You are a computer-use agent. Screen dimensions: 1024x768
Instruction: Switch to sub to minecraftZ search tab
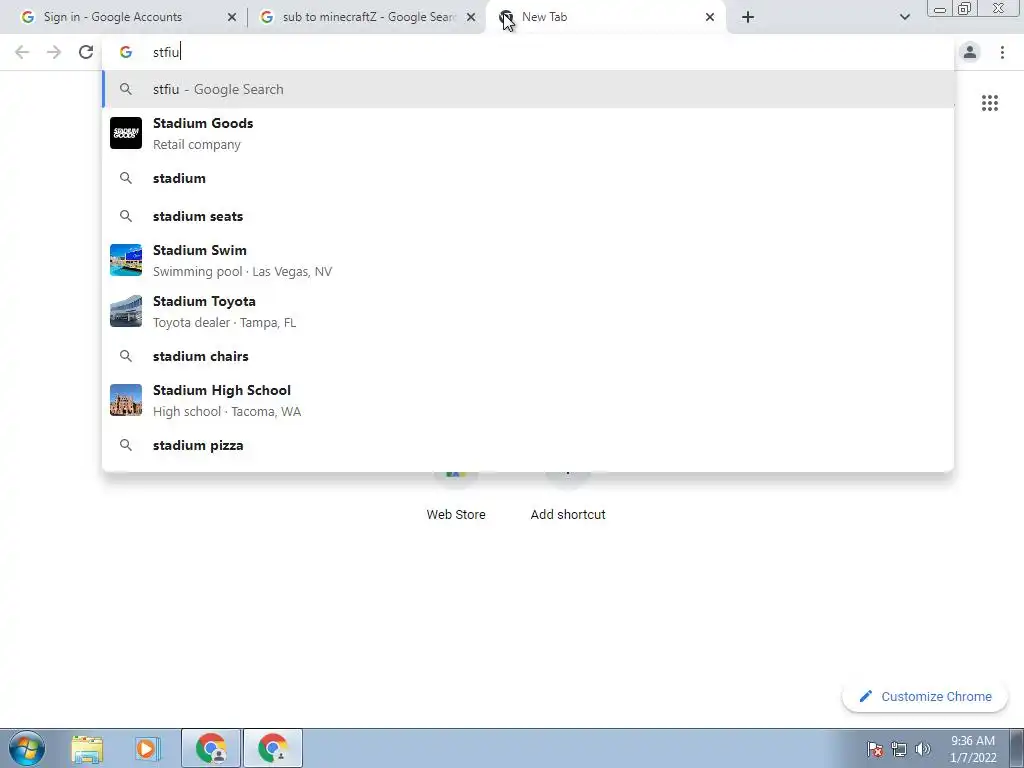[x=368, y=17]
